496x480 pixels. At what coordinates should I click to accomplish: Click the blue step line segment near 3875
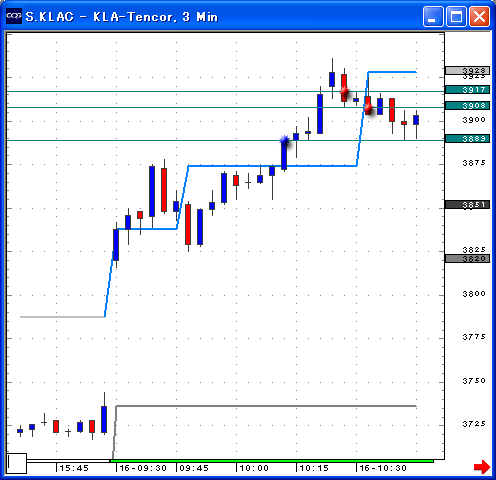click(273, 165)
